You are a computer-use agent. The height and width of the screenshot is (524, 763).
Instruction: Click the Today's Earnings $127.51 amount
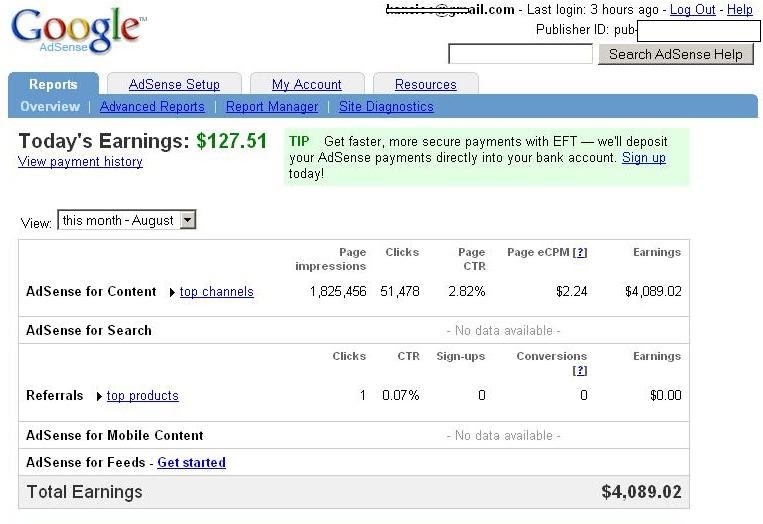[232, 141]
